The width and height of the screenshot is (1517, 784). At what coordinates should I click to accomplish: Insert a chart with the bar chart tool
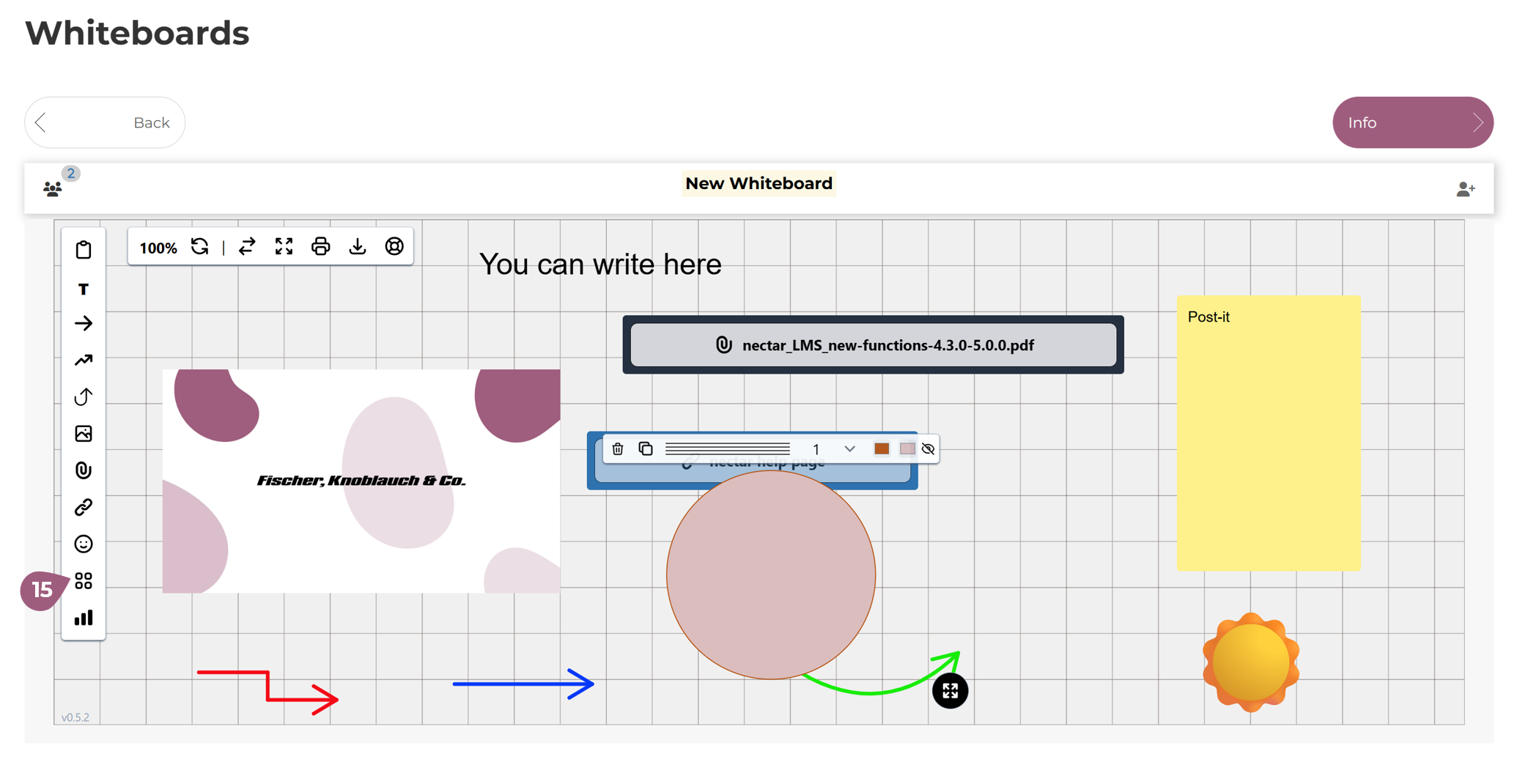[84, 618]
